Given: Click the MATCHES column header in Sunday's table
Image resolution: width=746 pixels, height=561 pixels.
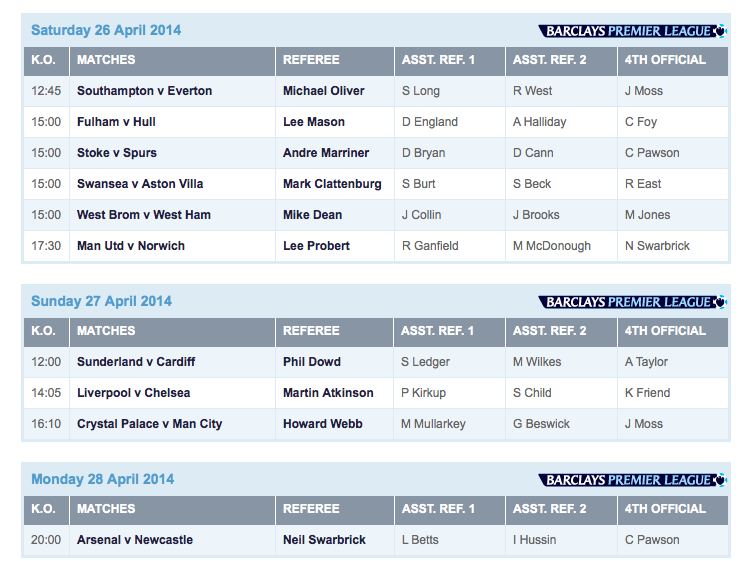Looking at the screenshot, I should [x=106, y=331].
